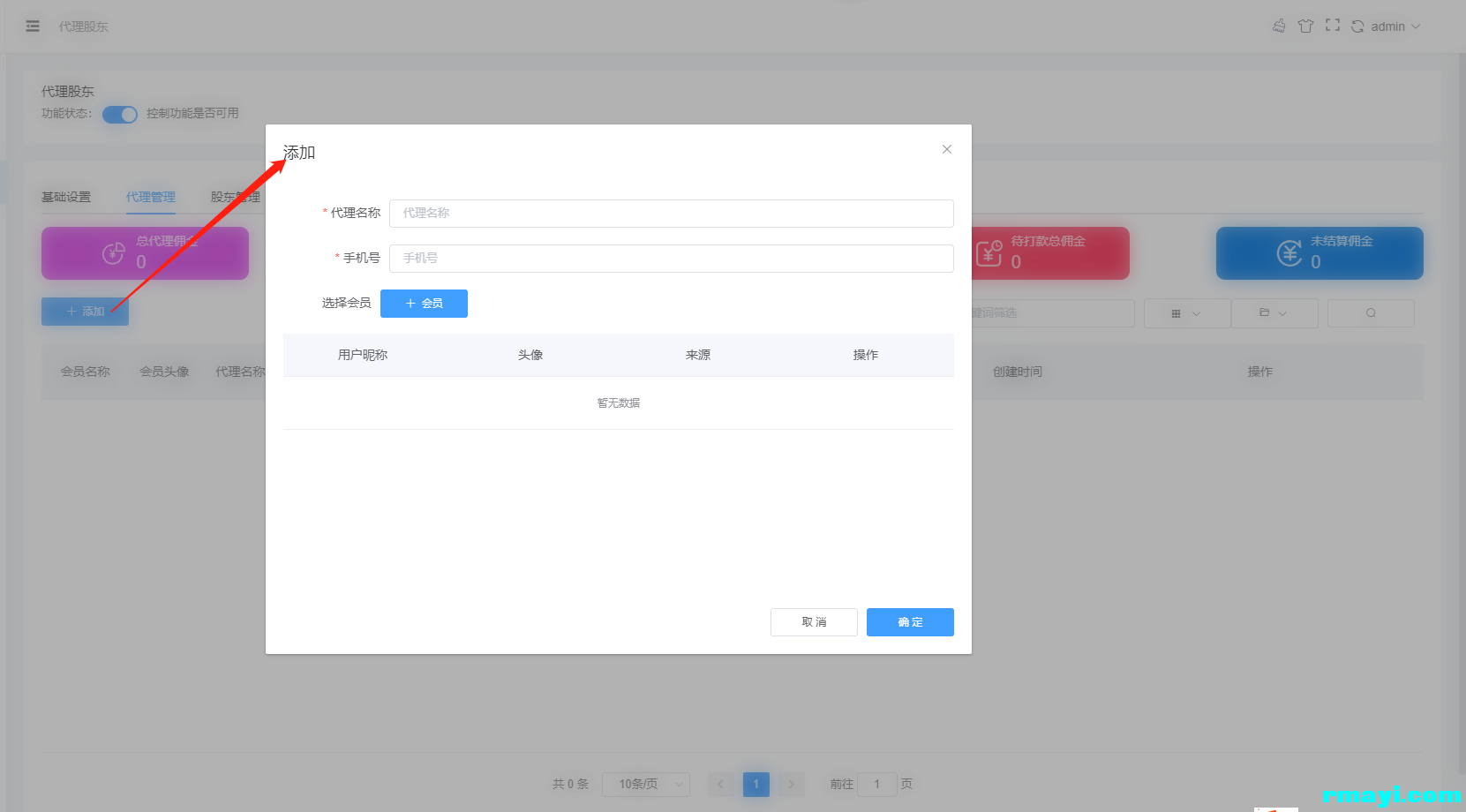Click the 创建时间 column header
Viewport: 1466px width, 812px height.
coord(1018,372)
